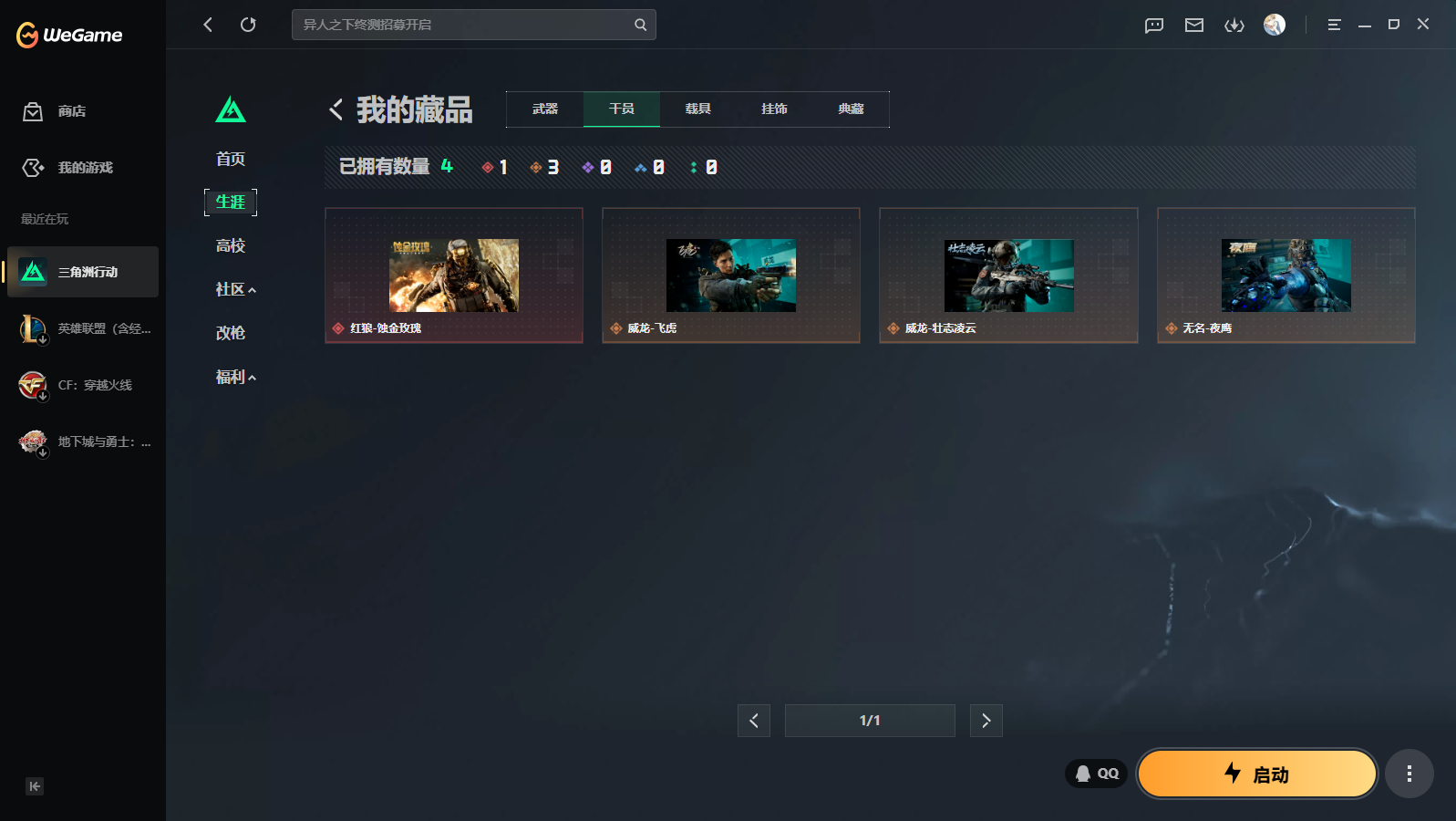
Task: Click the 1/1 page indicator
Action: [870, 721]
